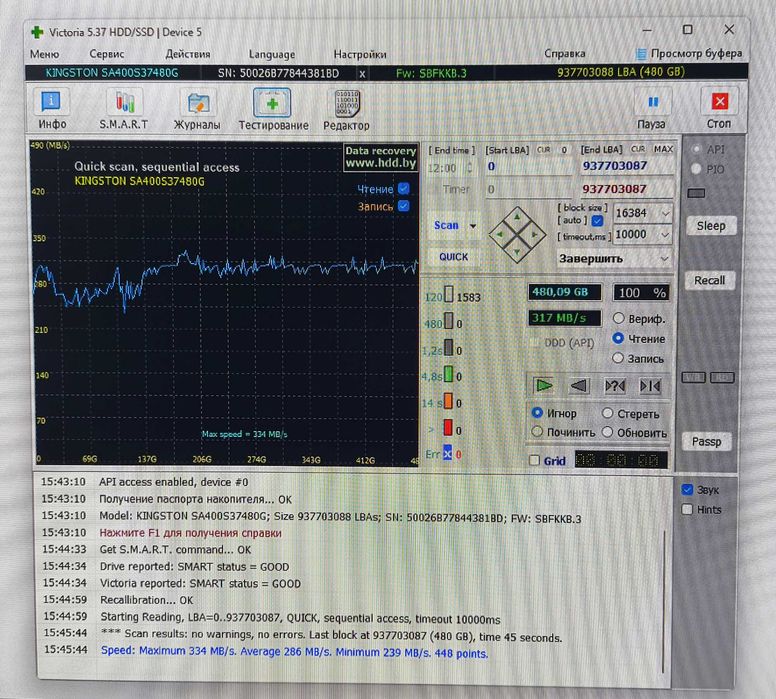
Task: Click the Start LBA input field
Action: (528, 167)
